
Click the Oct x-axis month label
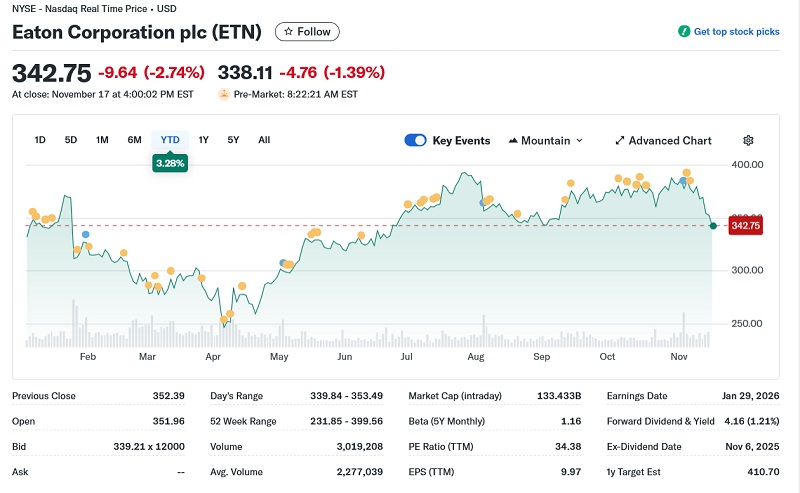607,356
